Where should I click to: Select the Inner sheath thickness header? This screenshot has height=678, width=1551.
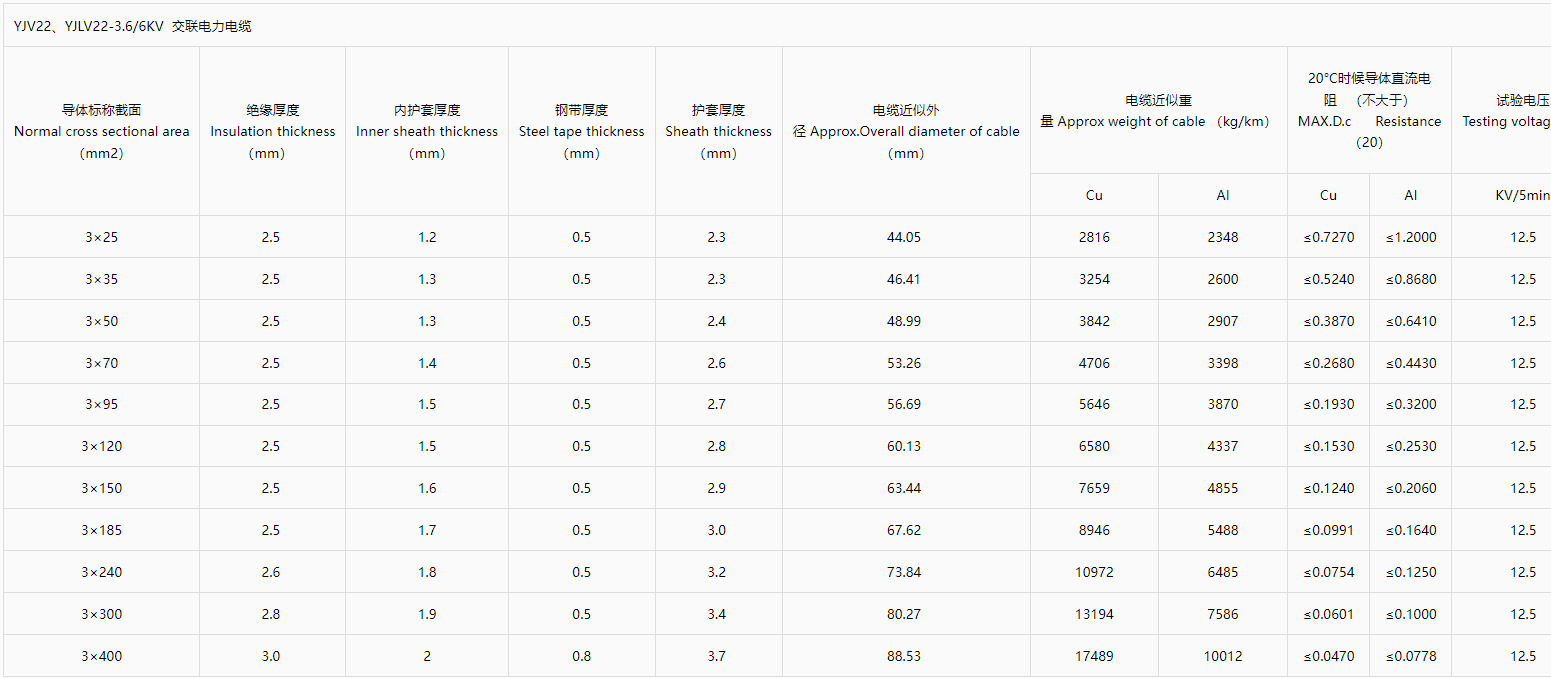pos(427,131)
